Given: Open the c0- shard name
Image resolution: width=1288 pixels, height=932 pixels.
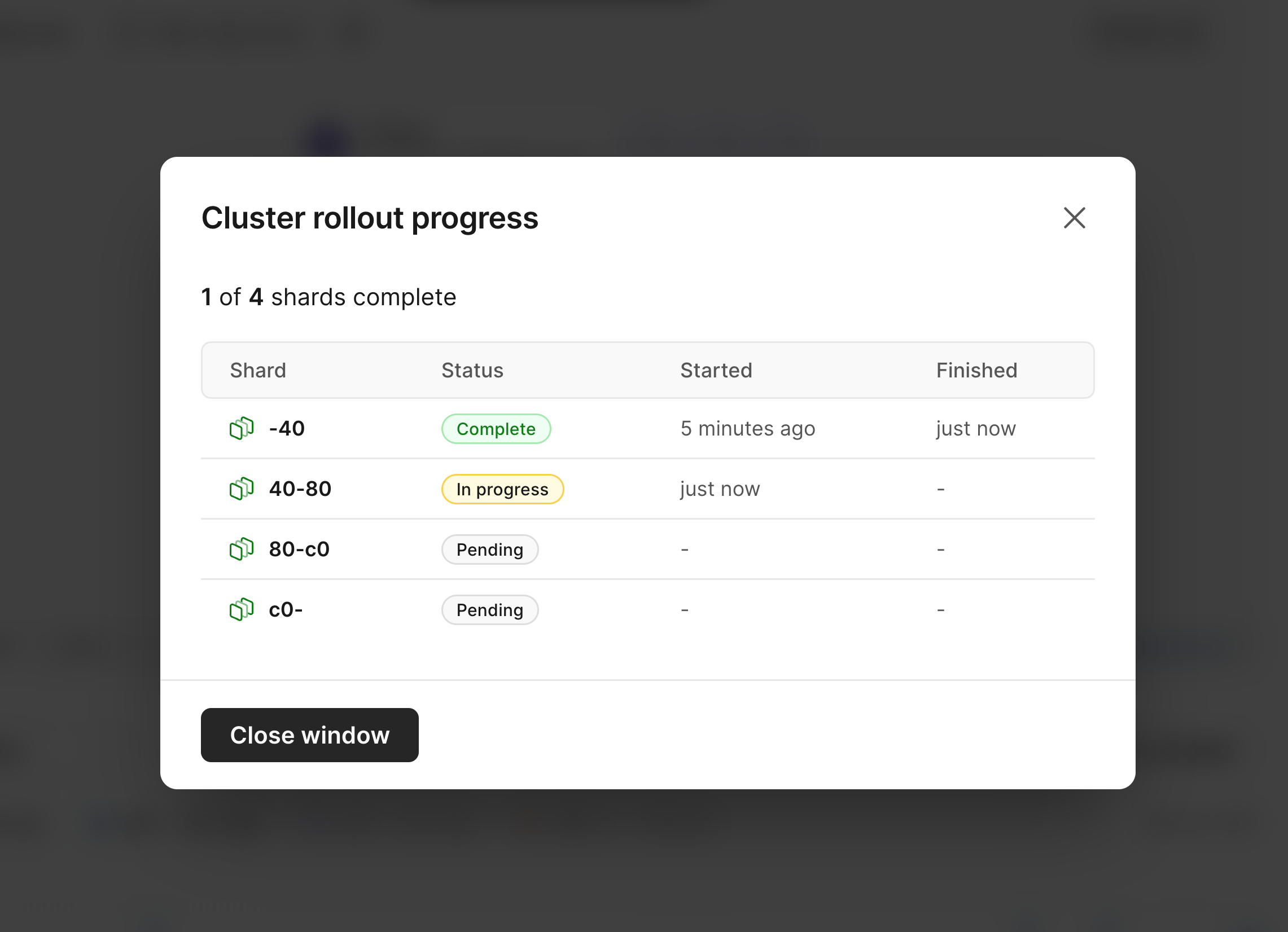Looking at the screenshot, I should (286, 610).
